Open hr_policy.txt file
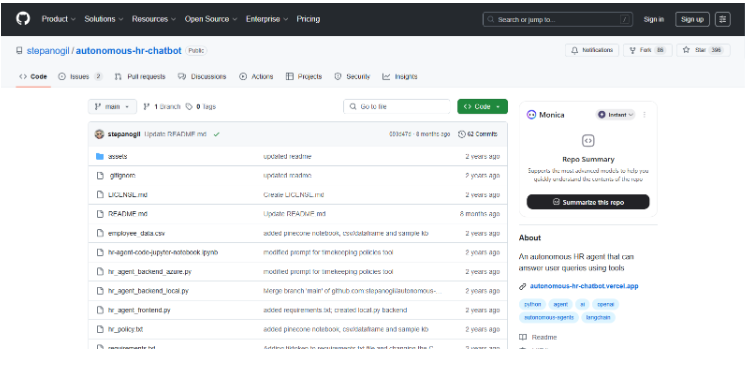This screenshot has width=745, height=378. point(125,329)
